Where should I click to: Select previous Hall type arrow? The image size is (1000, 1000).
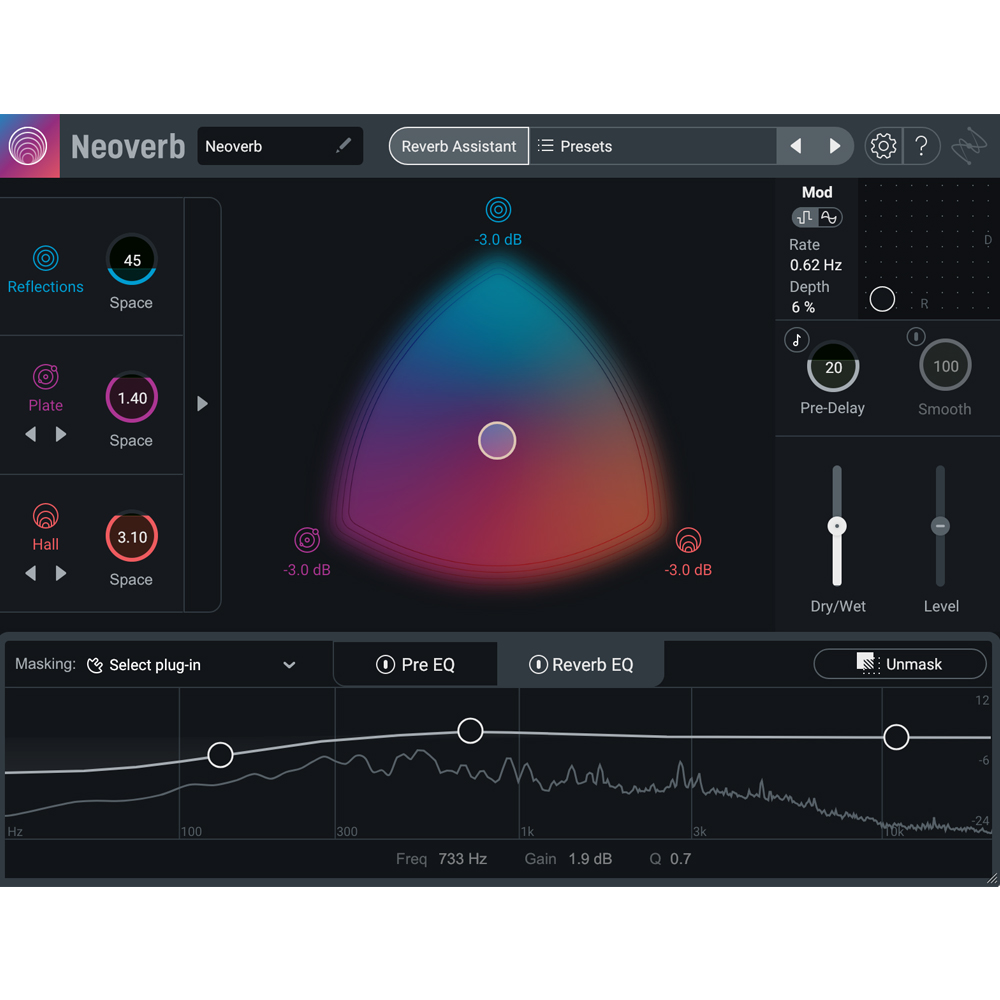(31, 573)
